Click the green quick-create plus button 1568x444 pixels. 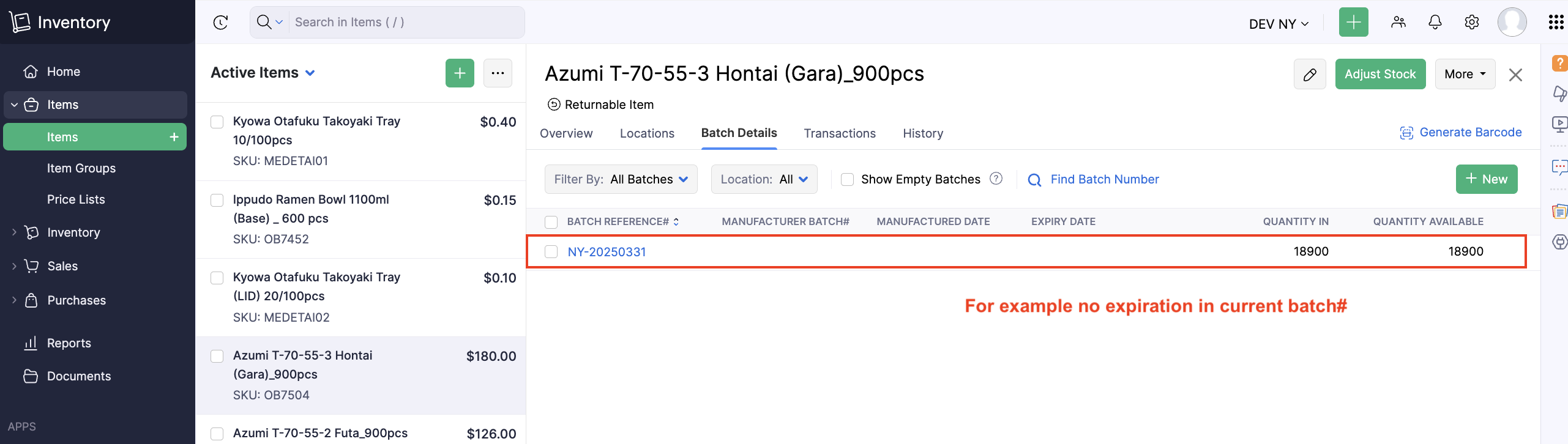tap(1353, 23)
